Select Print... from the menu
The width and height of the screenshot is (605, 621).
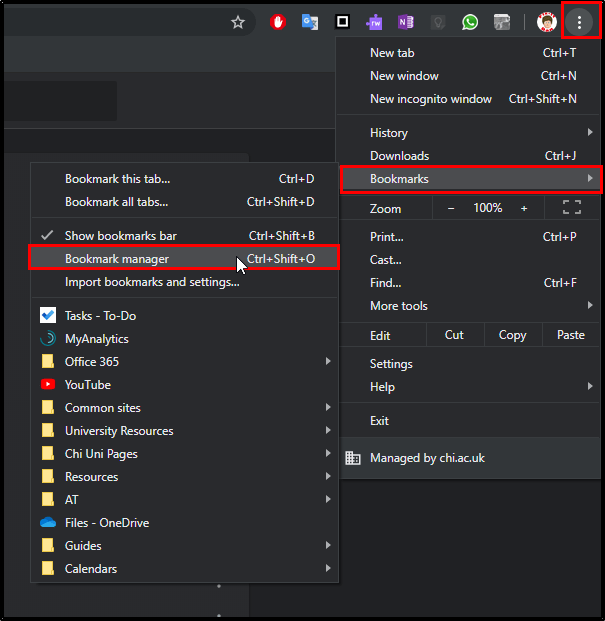470,237
